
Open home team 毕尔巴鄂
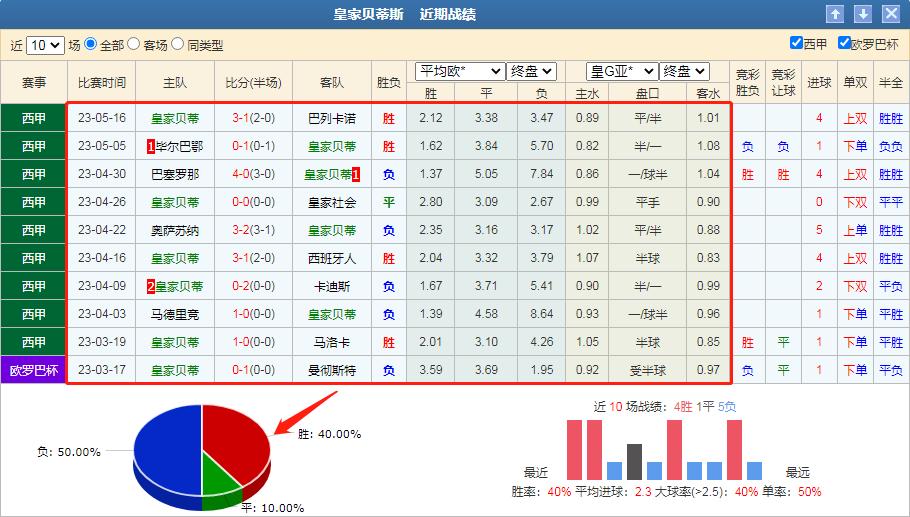coord(179,146)
